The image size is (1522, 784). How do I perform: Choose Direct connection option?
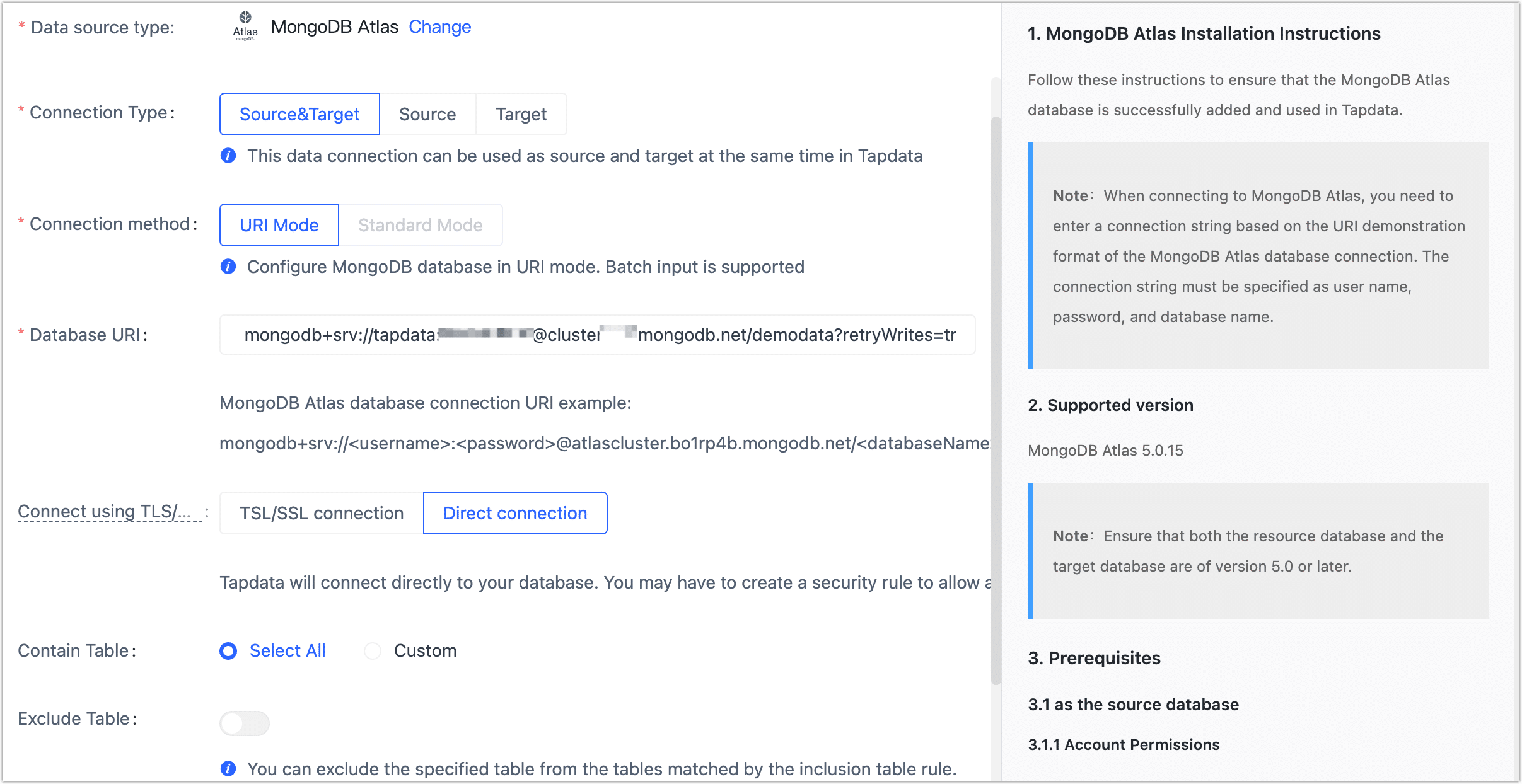514,512
